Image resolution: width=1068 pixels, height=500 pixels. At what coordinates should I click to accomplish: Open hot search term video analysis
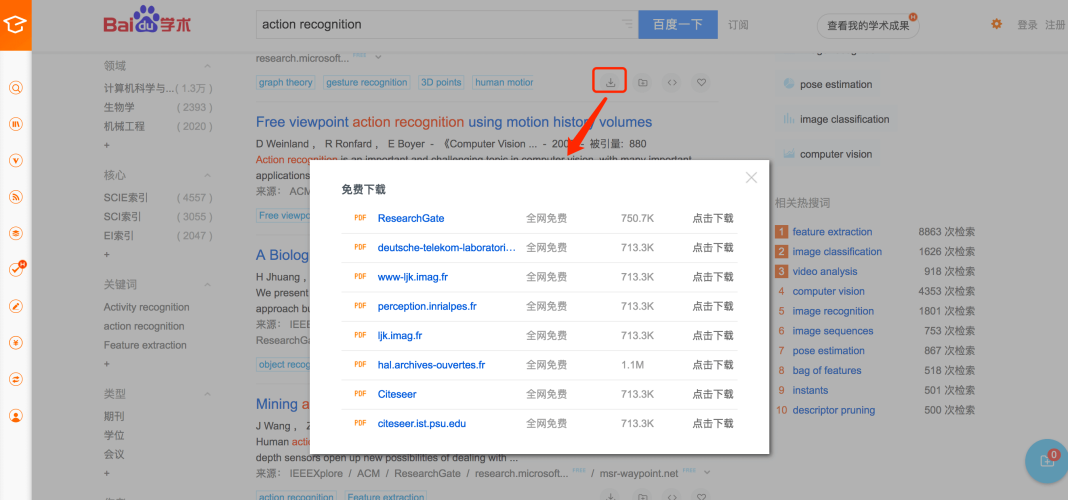point(825,271)
